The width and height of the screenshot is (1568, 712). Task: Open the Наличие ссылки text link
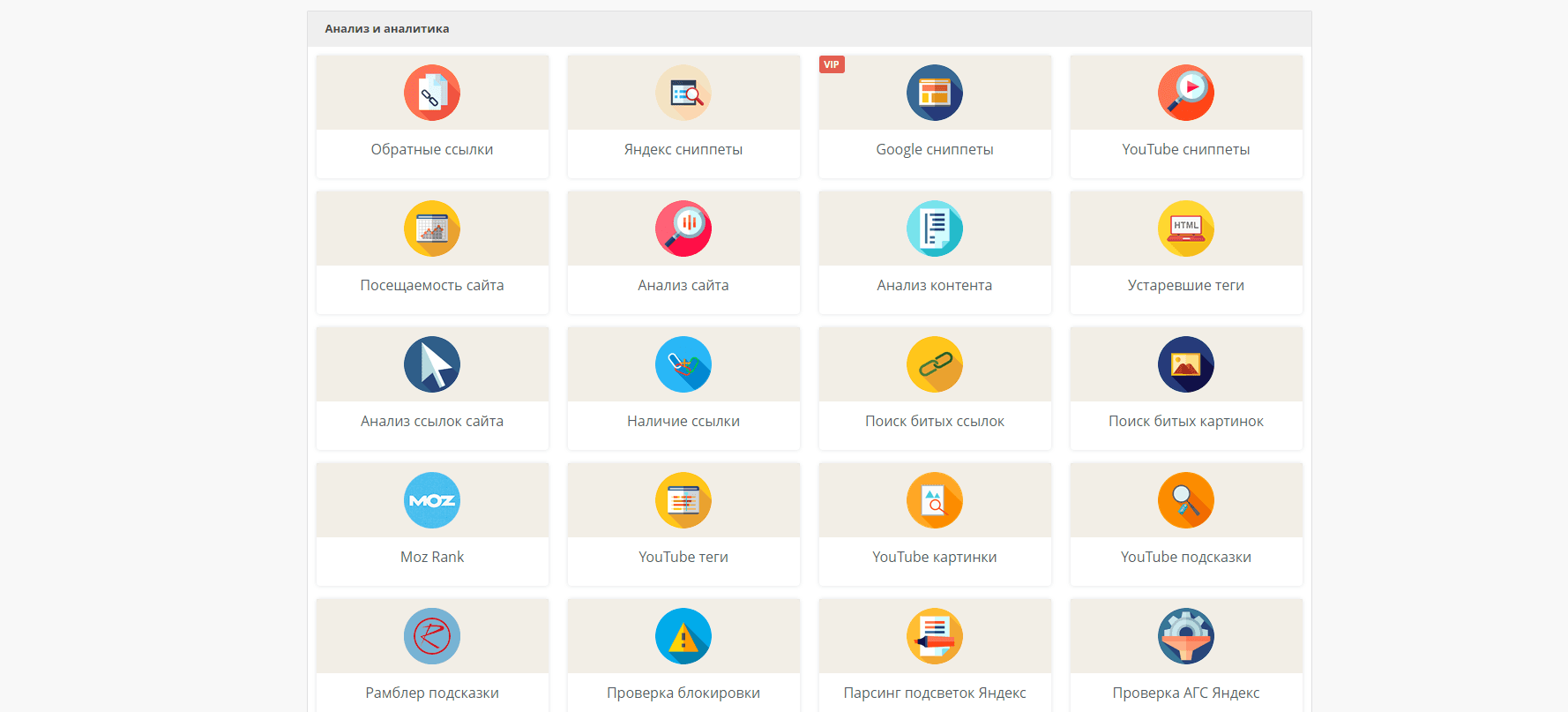click(x=683, y=422)
